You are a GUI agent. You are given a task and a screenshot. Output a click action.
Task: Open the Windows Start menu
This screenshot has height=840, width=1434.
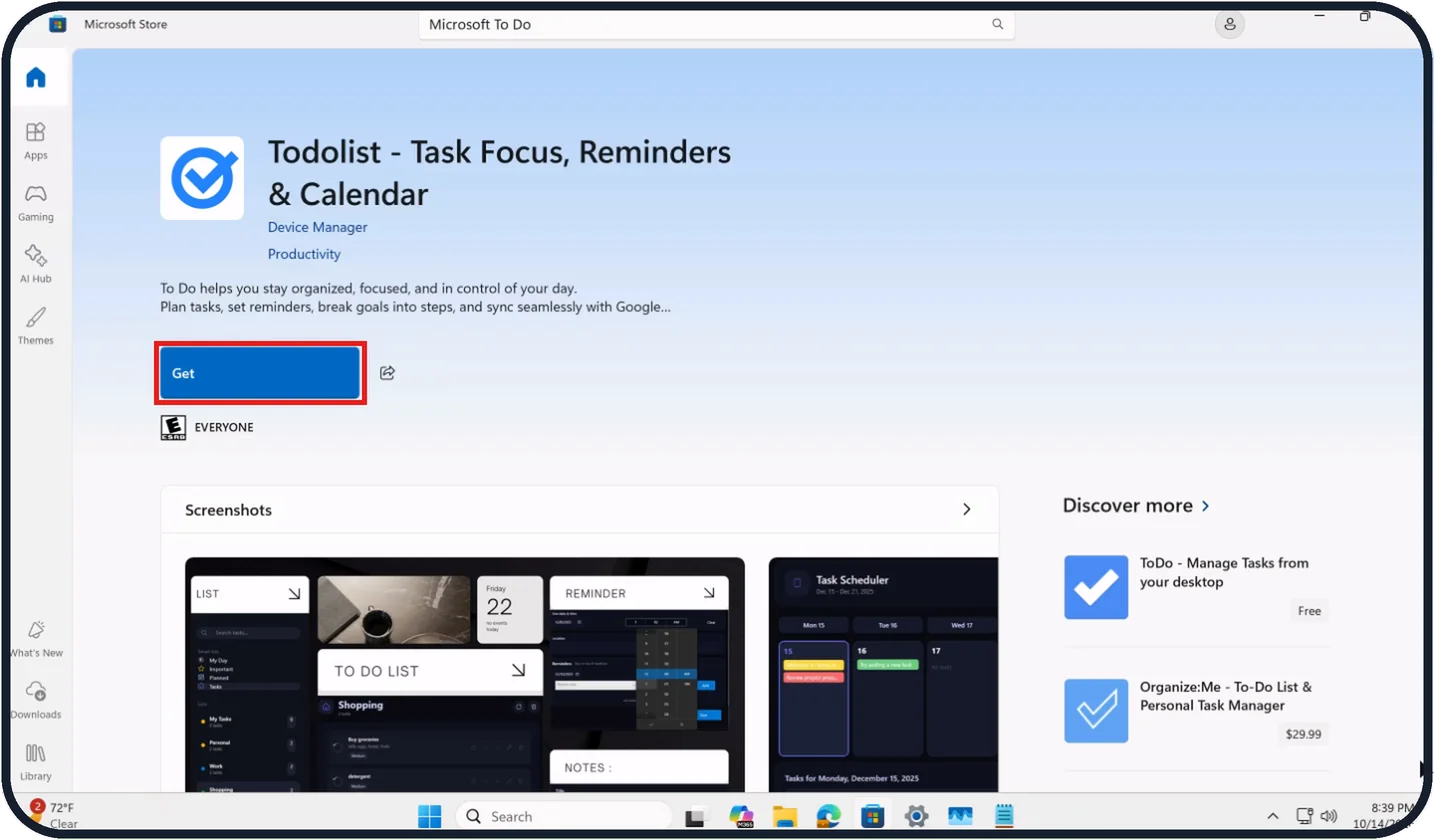click(x=430, y=816)
